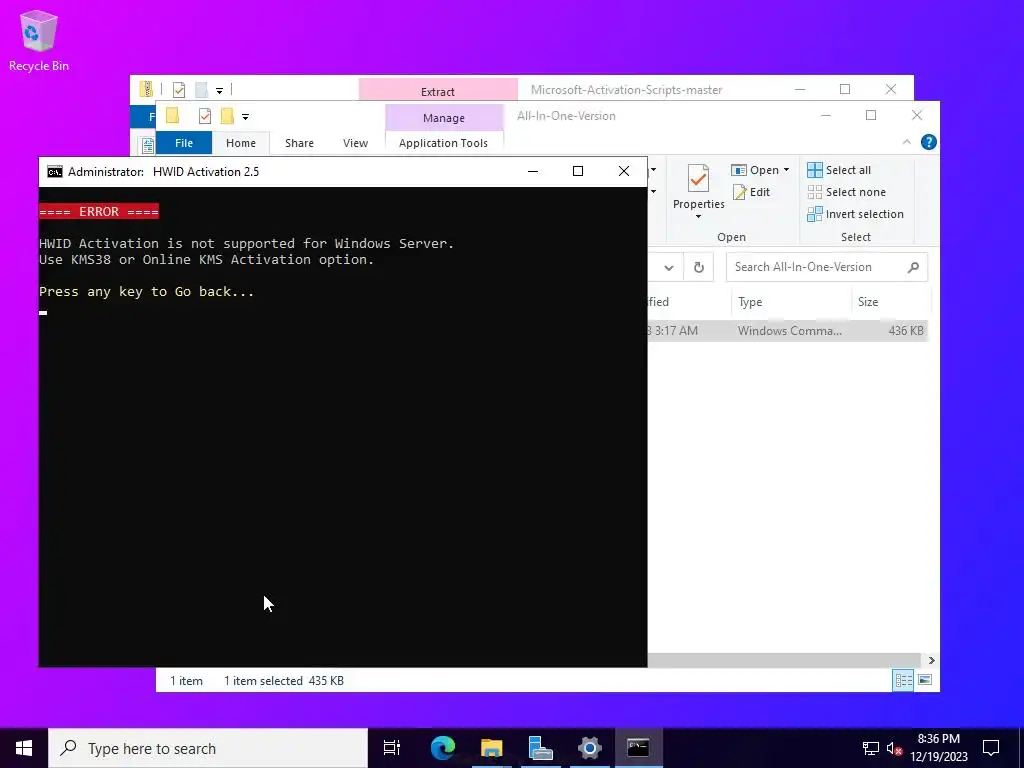Click Select all in the ribbon
The width and height of the screenshot is (1024, 768).
839,170
